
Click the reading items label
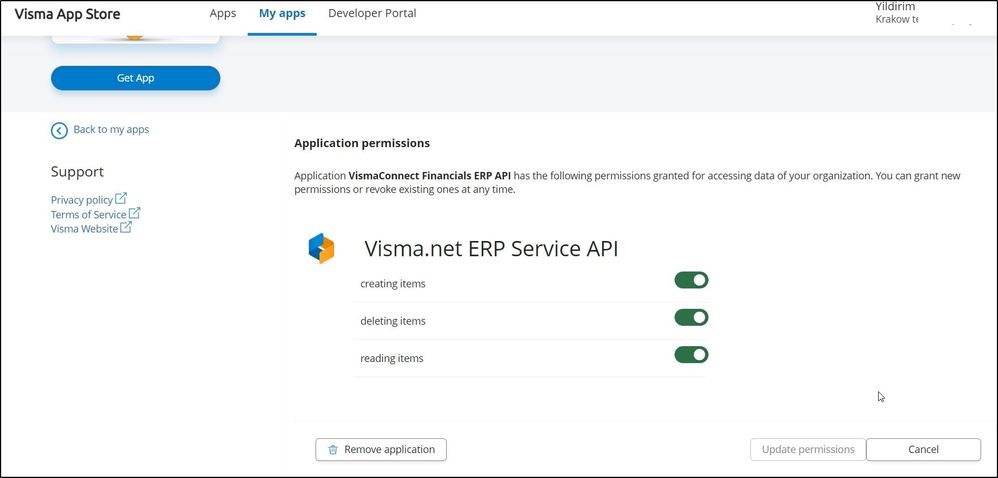(391, 358)
